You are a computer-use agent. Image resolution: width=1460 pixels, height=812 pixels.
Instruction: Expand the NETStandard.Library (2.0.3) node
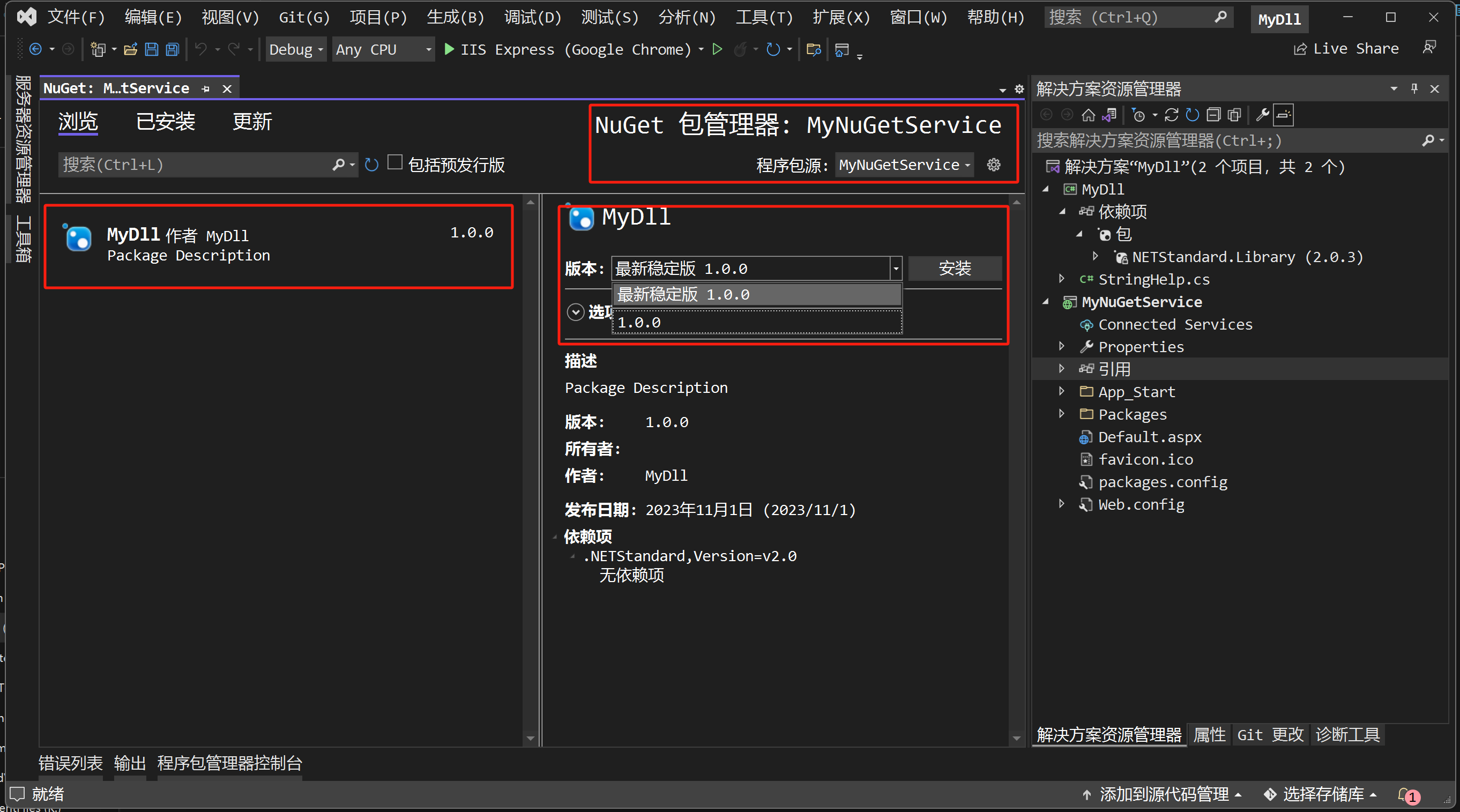[x=1096, y=256]
